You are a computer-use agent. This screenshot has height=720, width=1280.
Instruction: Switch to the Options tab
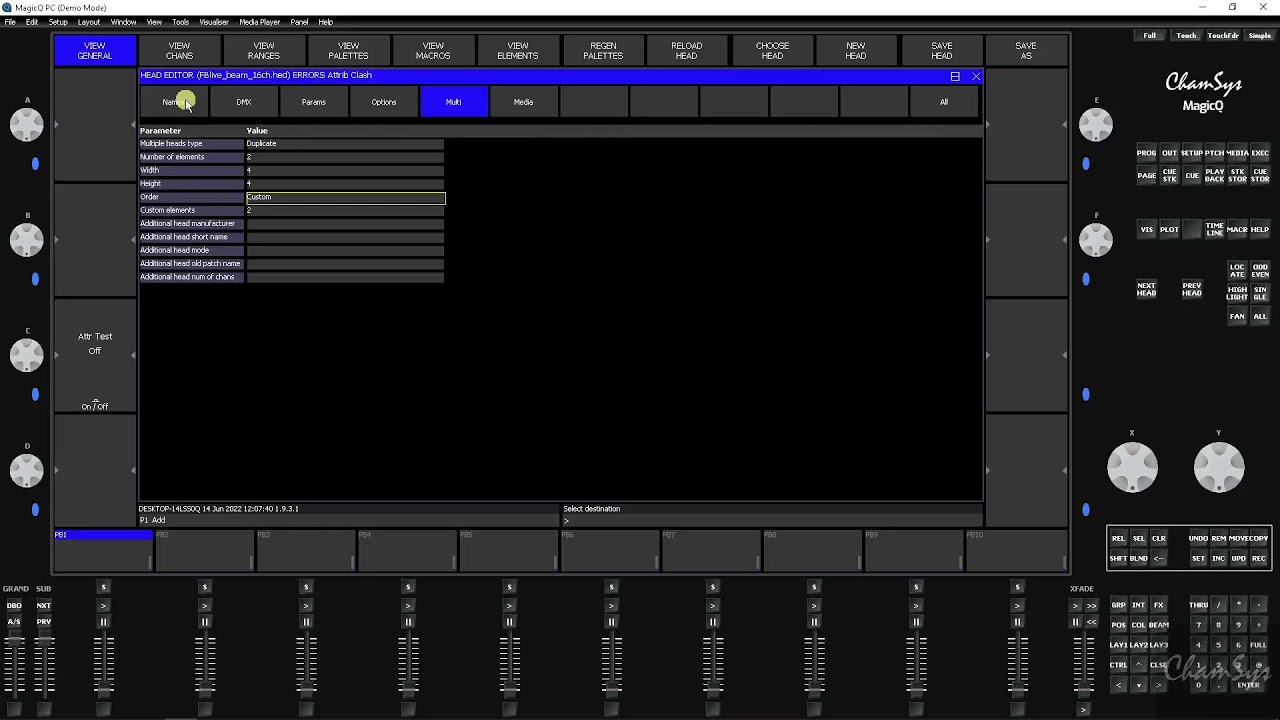384,102
